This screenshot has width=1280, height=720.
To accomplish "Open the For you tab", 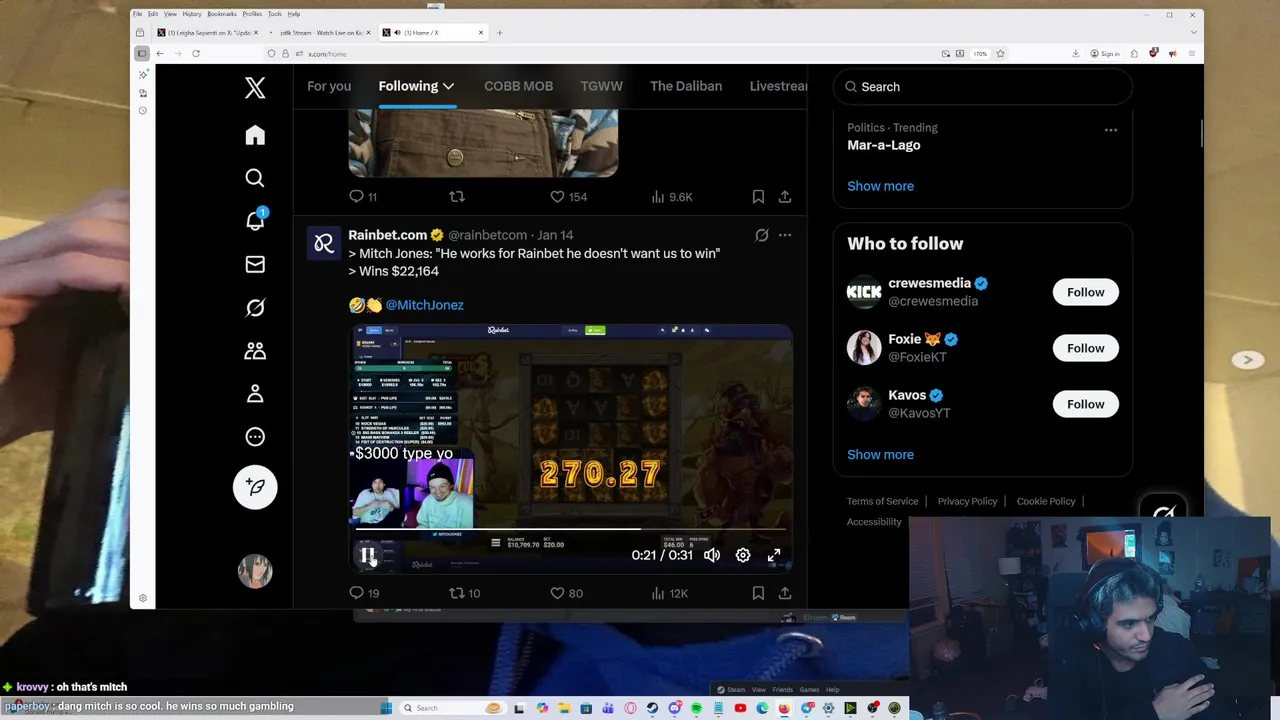I will click(x=329, y=86).
